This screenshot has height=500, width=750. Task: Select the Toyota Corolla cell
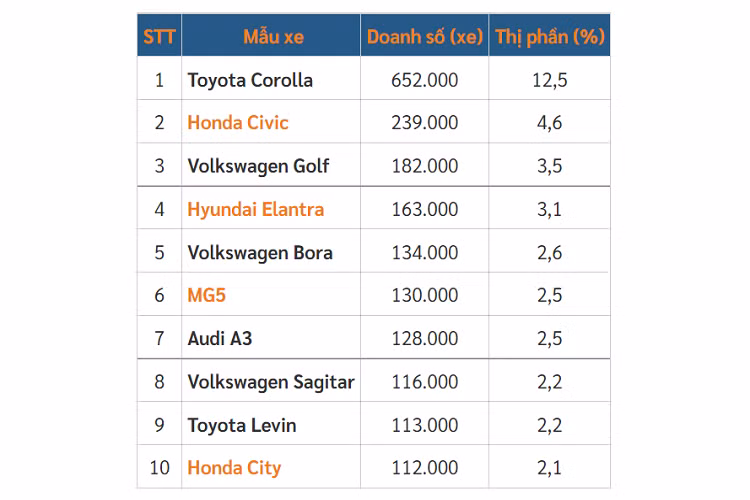tap(250, 81)
